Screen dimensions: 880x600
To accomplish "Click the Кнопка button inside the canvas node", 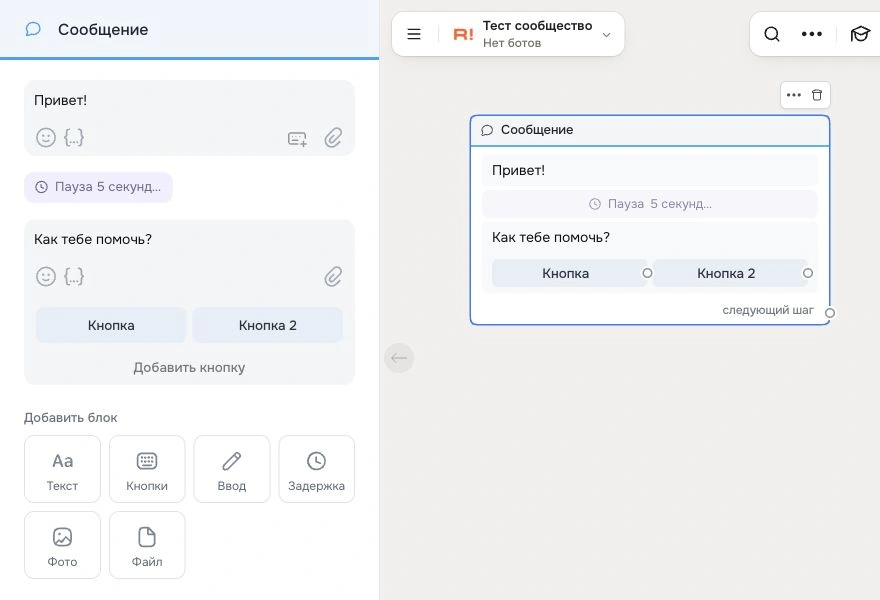I will tap(569, 273).
